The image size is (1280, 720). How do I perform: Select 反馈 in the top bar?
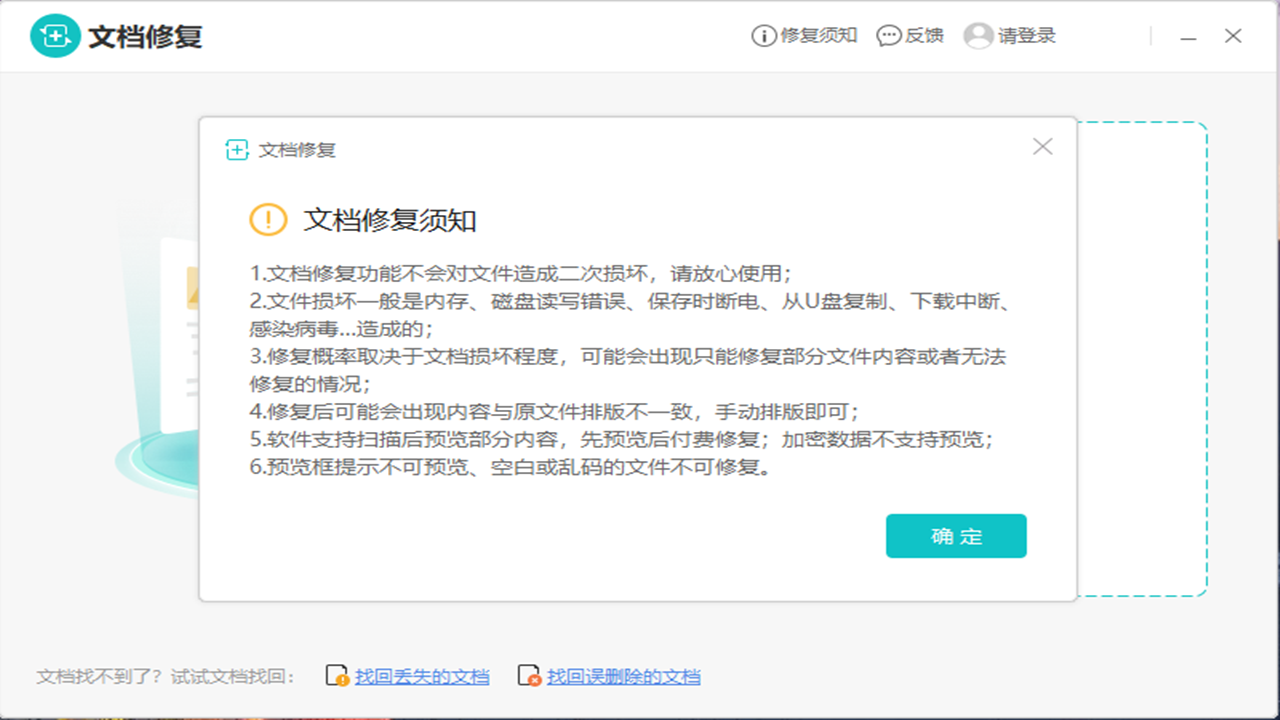pos(922,36)
